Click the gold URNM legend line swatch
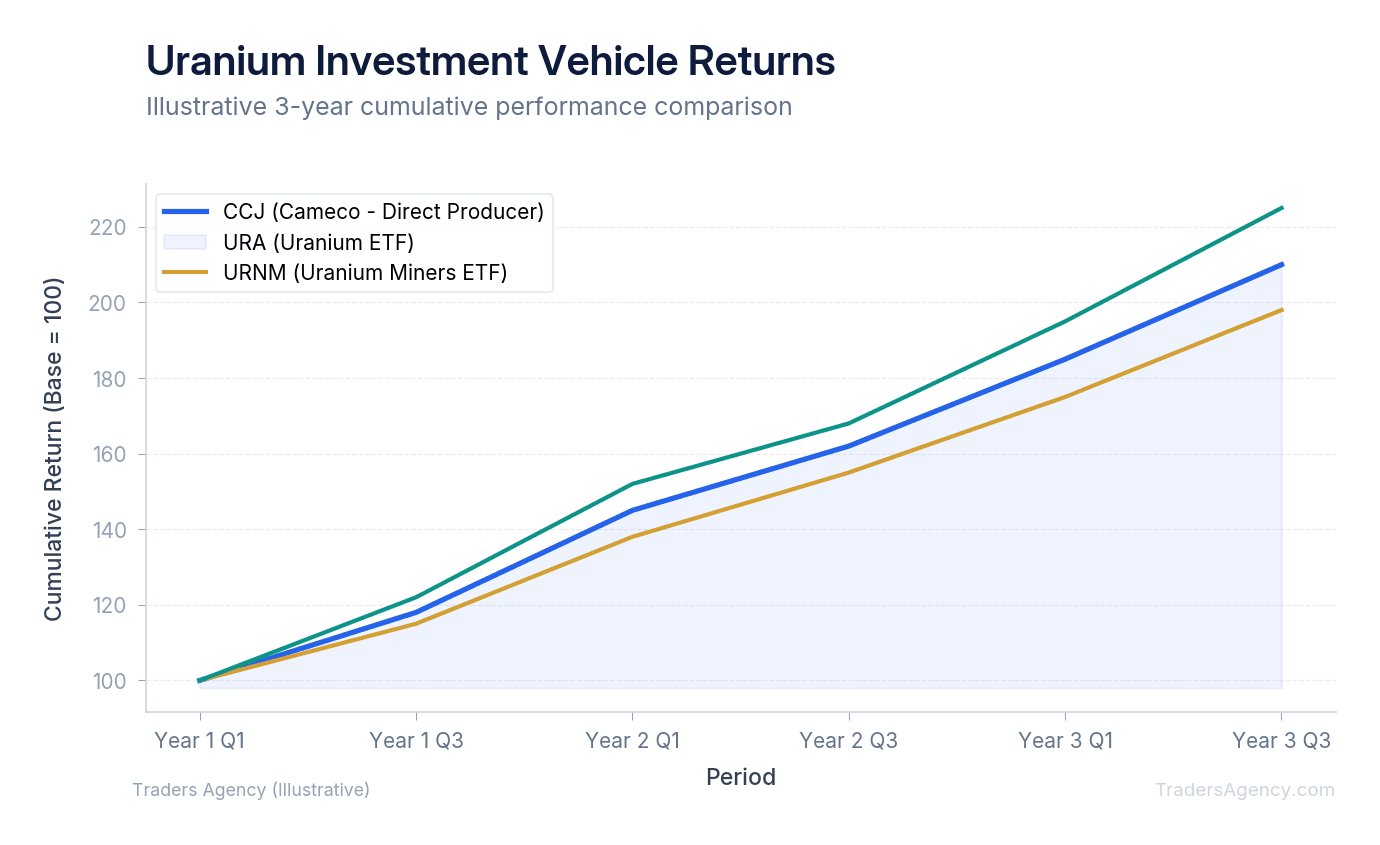Viewport: 1380px width, 845px height. coord(185,272)
